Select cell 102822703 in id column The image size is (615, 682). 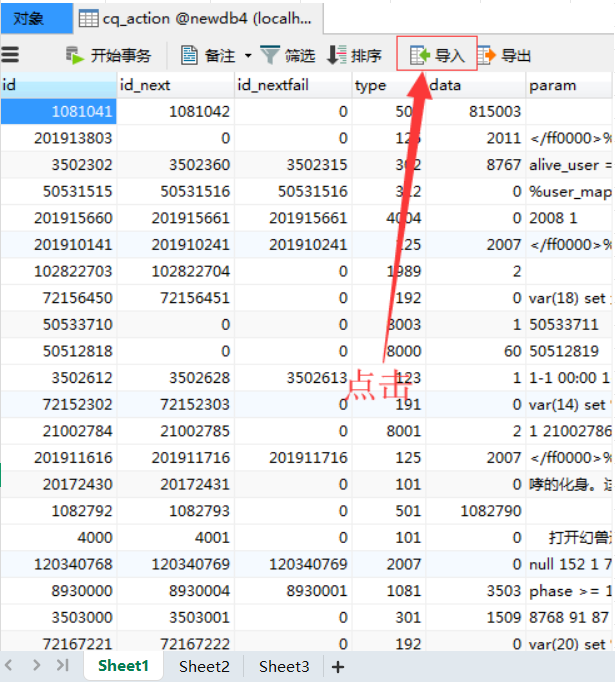coord(59,271)
